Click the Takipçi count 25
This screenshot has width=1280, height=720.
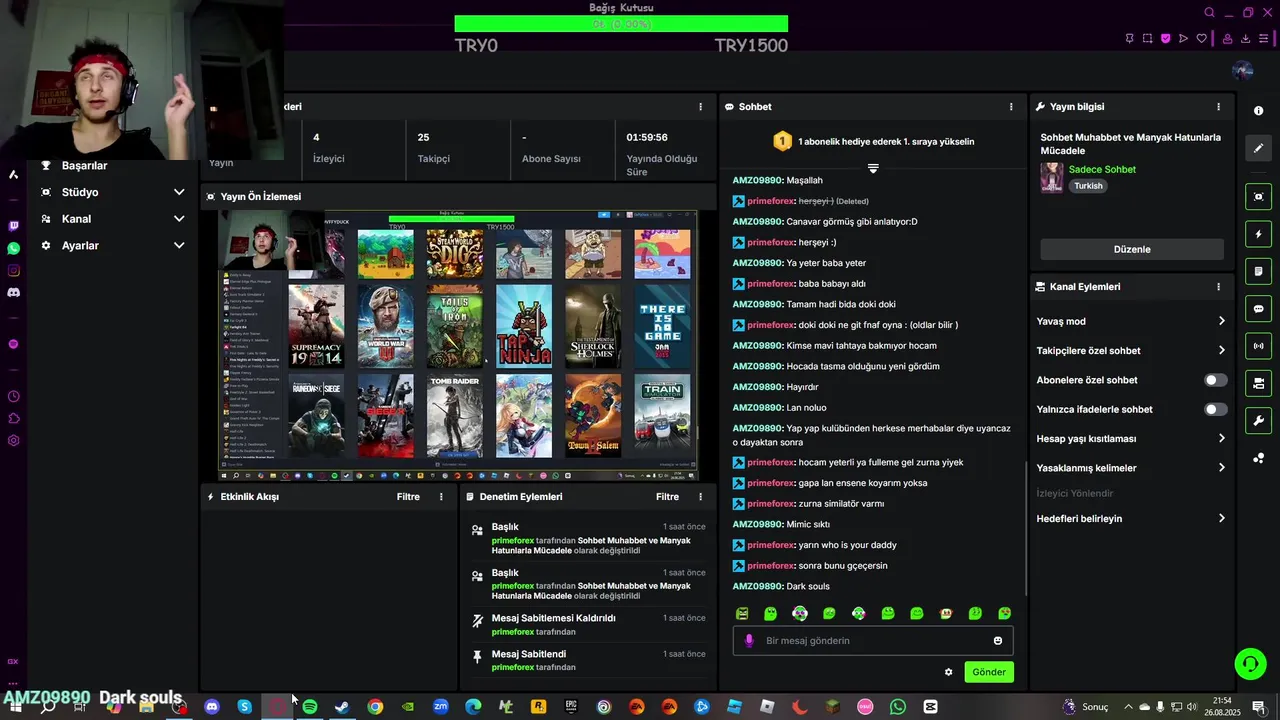(x=423, y=138)
